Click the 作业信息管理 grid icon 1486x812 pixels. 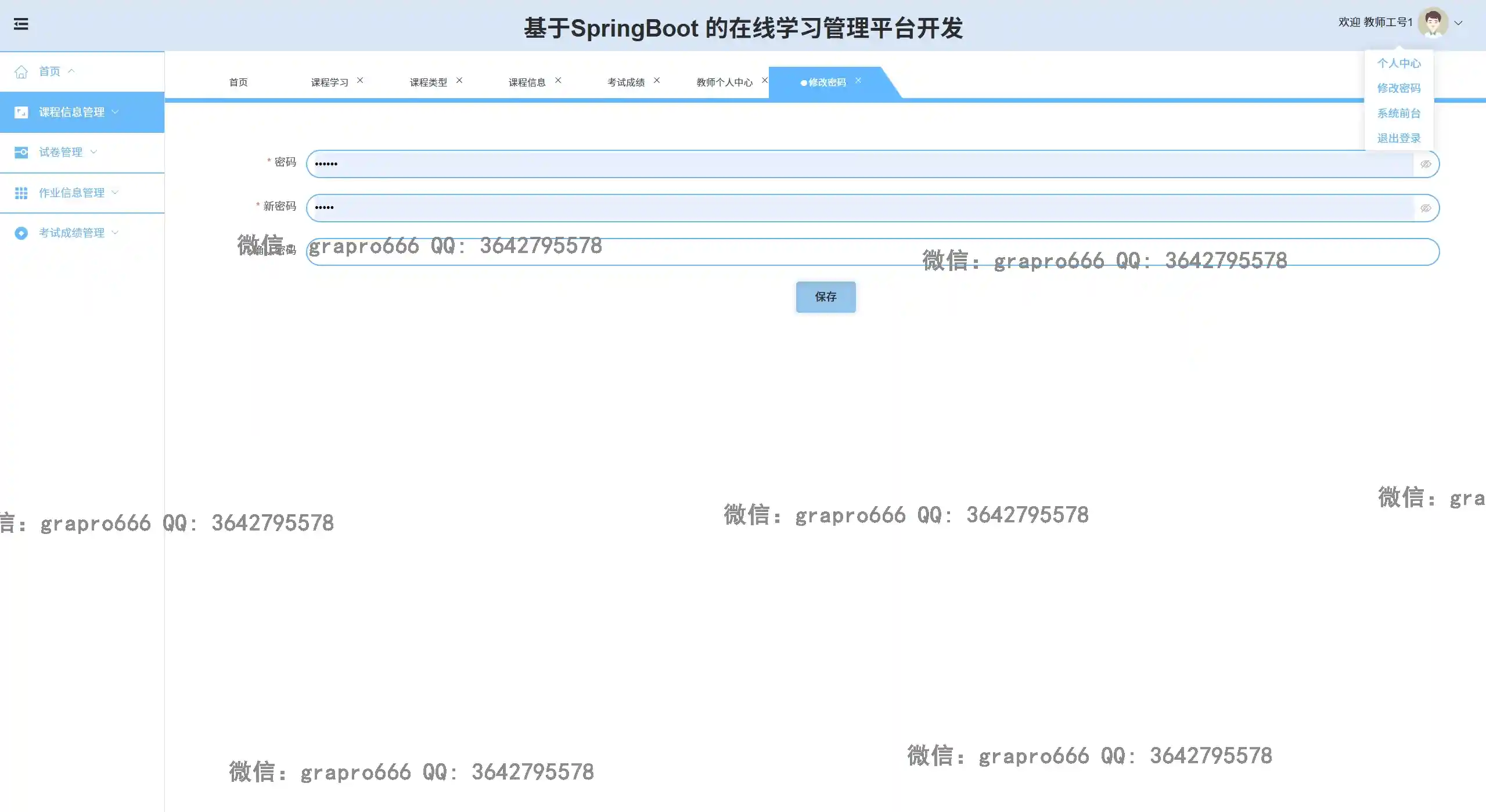21,193
